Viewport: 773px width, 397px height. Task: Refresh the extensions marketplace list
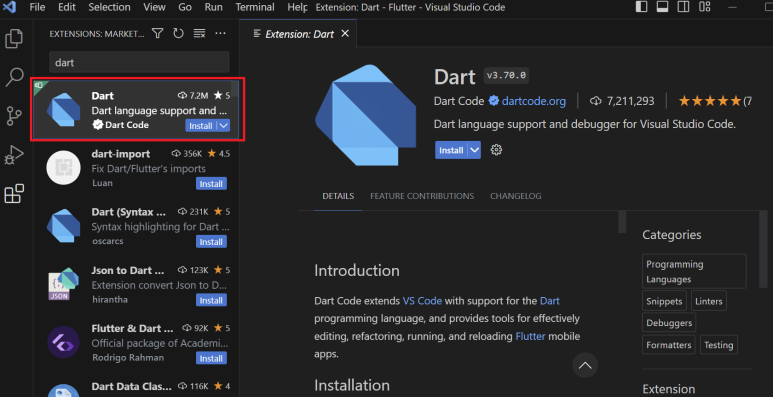tap(178, 34)
